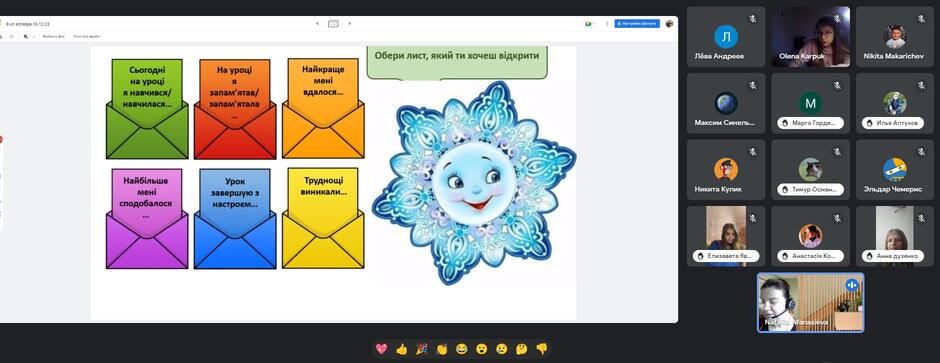Select Илья Аптухов participant avatar
Viewport: 940px width, 363px height.
tap(894, 103)
